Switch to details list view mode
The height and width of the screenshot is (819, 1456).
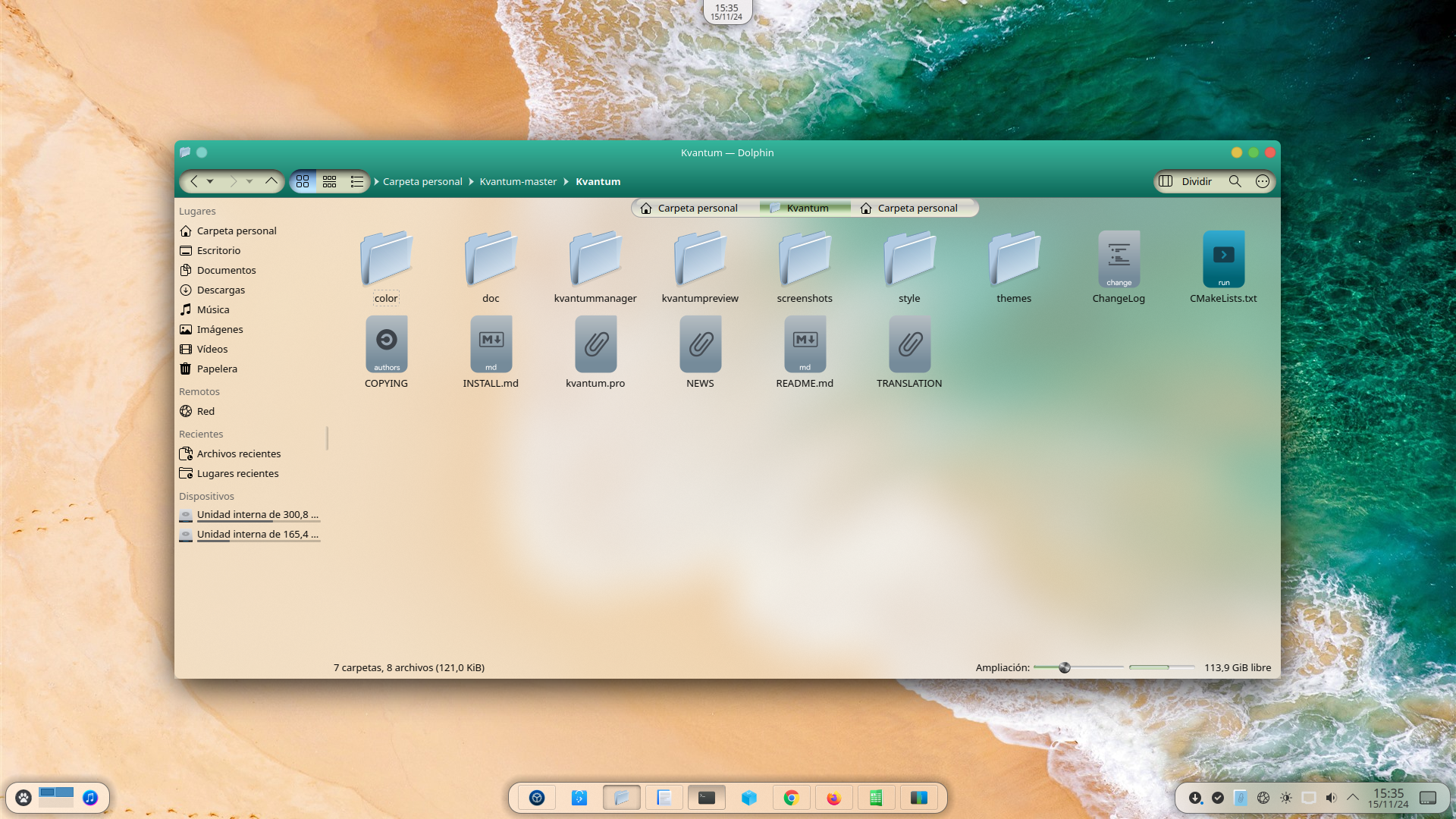pos(356,181)
